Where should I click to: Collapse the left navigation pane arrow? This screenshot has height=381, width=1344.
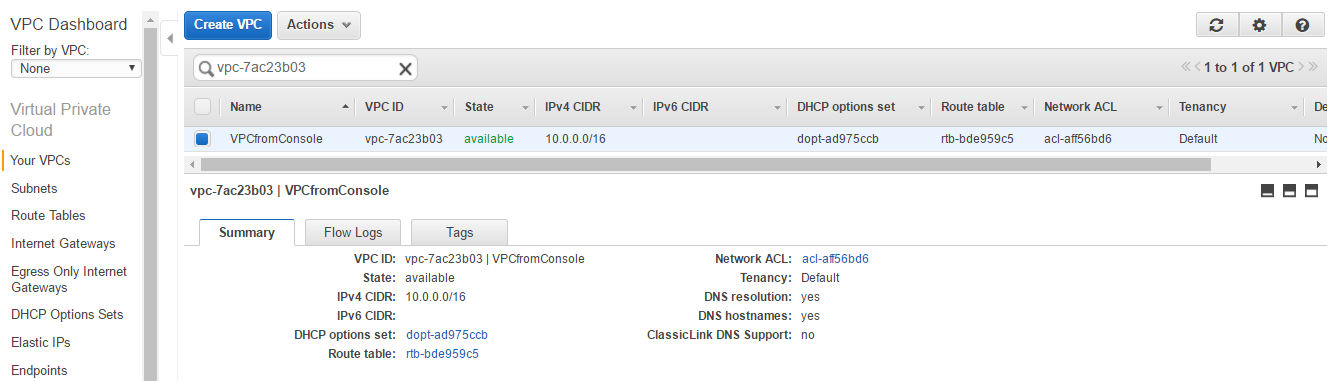point(169,38)
